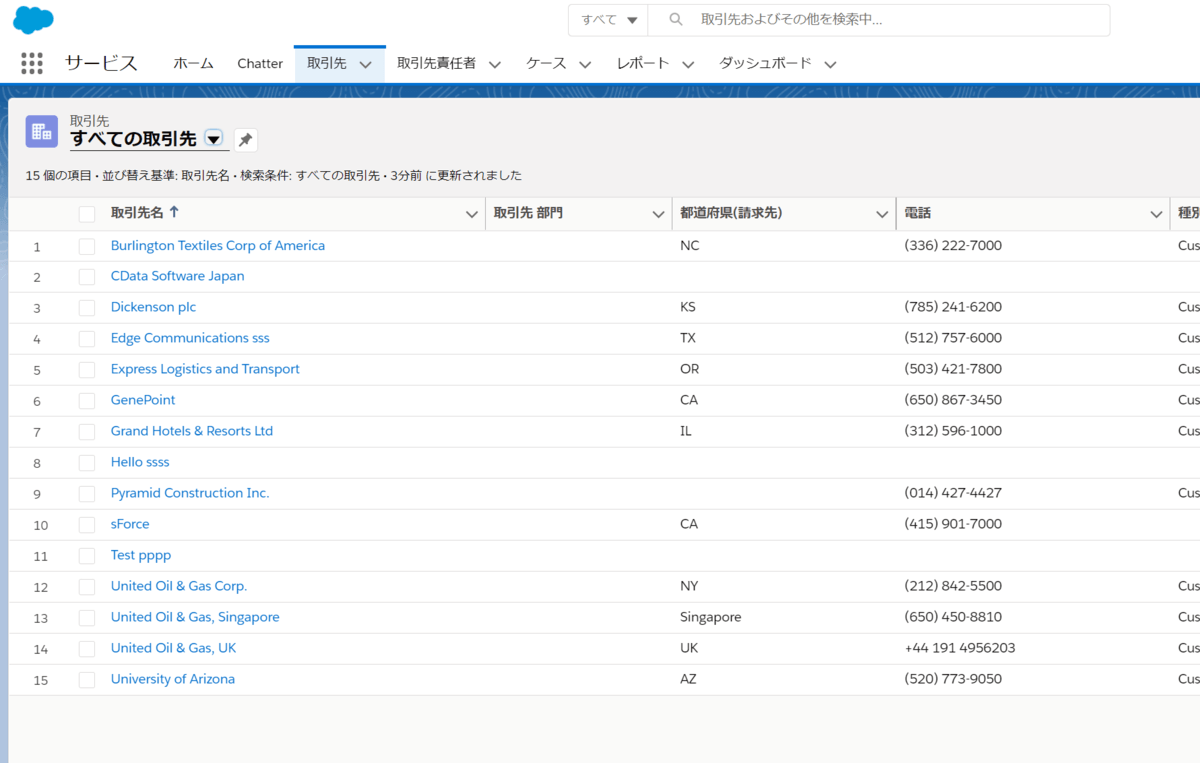Go to the Chatter tab
The height and width of the screenshot is (763, 1200).
(x=260, y=63)
